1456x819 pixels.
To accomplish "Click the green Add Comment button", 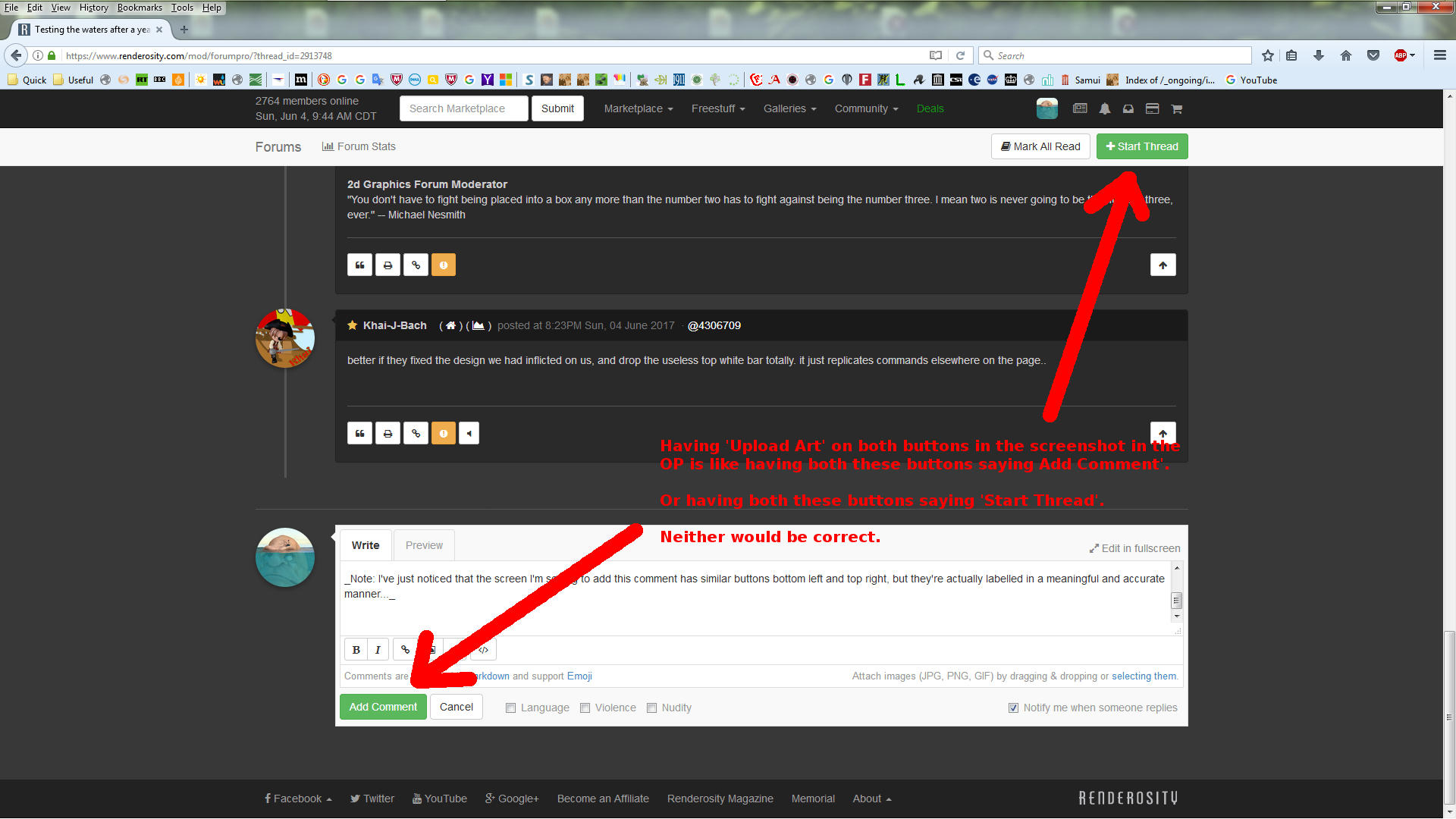I will pos(383,708).
